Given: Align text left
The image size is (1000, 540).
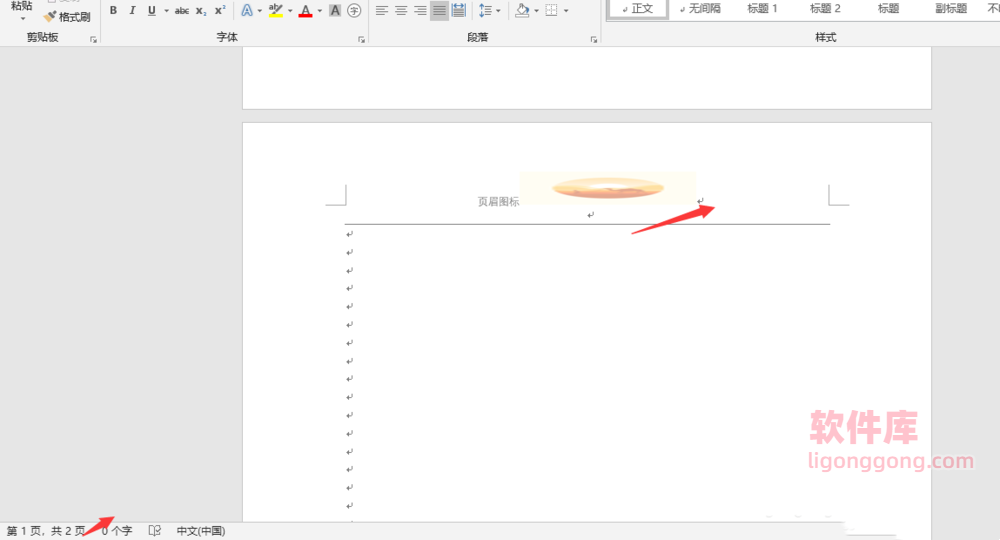Looking at the screenshot, I should click(381, 10).
